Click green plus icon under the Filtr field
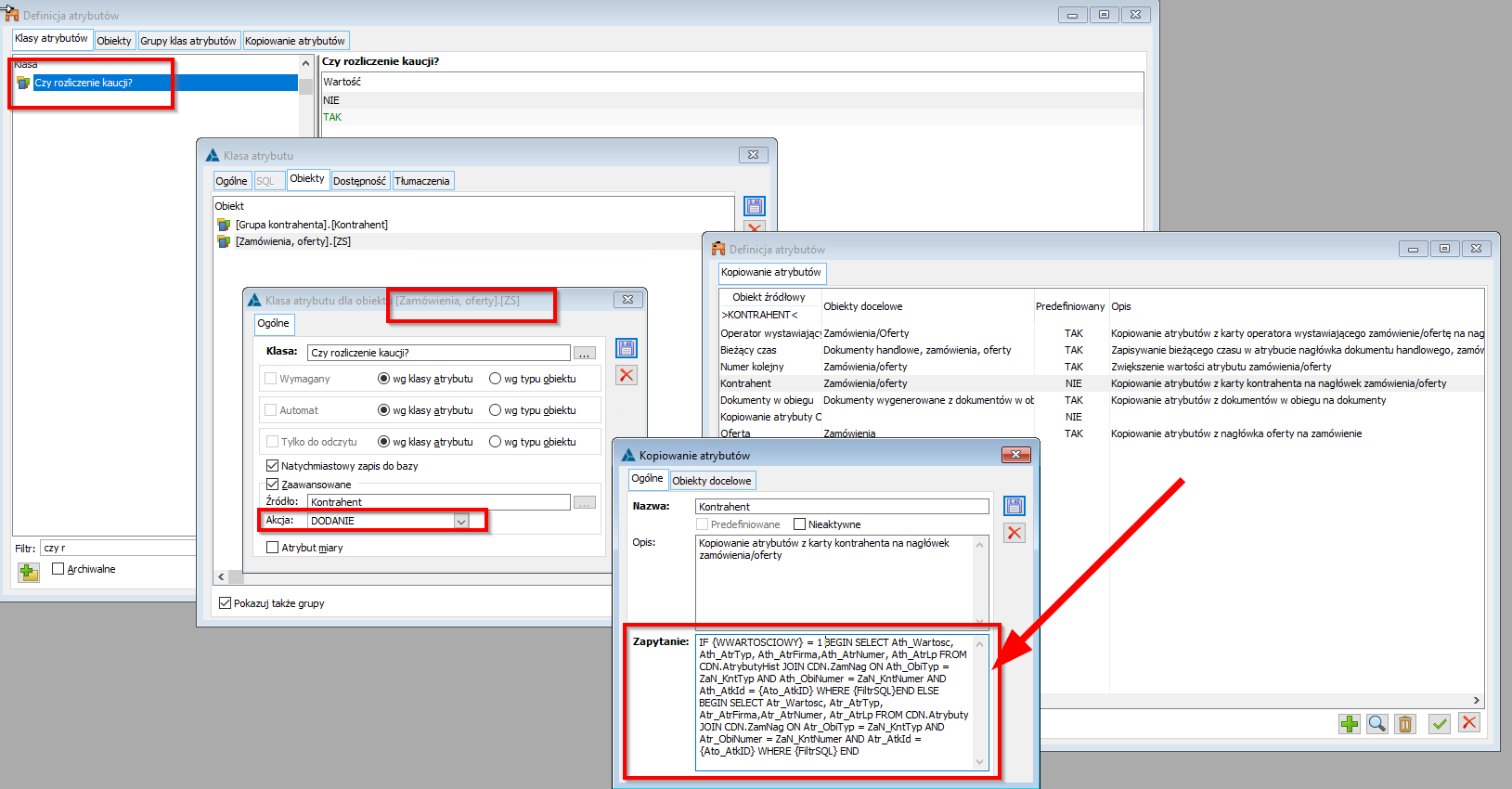 point(29,572)
